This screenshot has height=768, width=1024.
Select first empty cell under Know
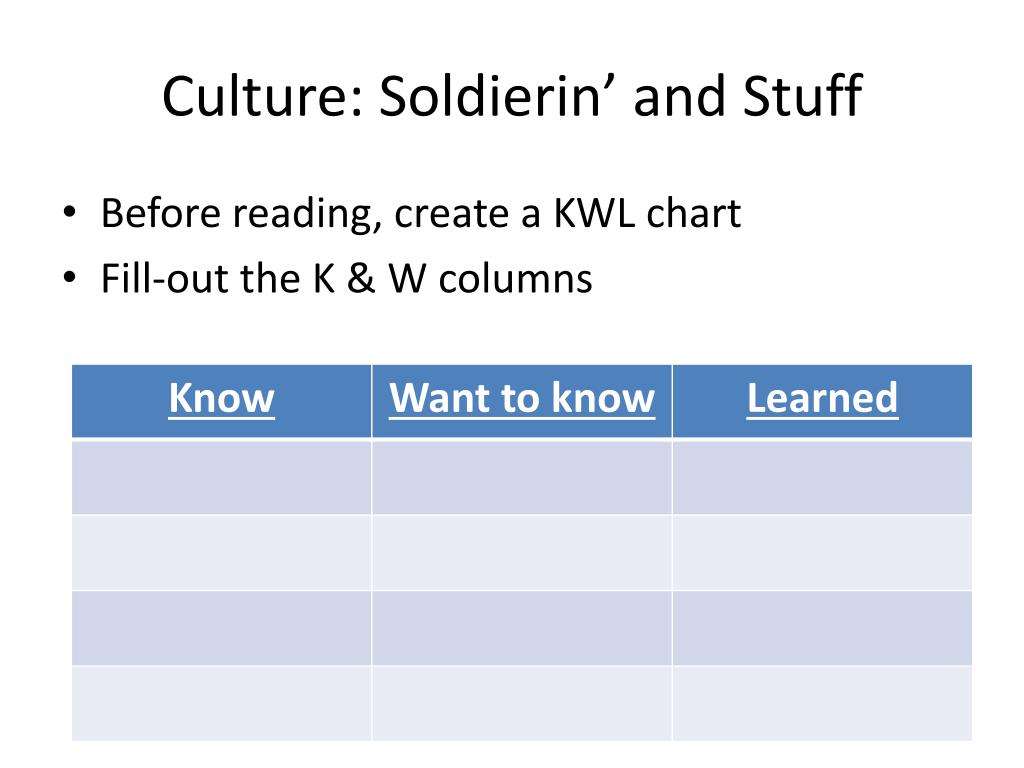click(x=221, y=477)
